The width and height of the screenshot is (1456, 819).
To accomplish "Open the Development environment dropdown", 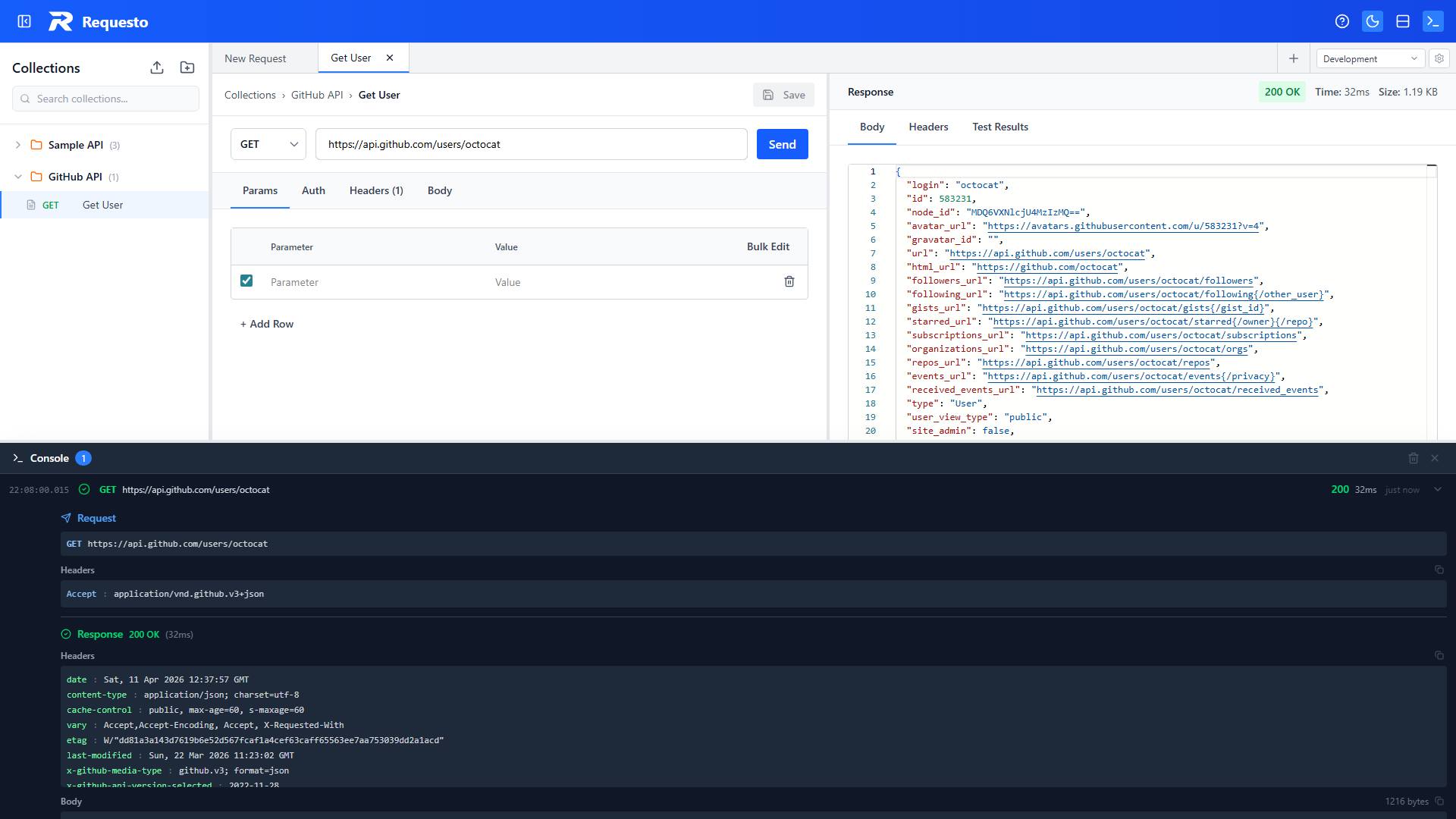I will click(x=1370, y=58).
